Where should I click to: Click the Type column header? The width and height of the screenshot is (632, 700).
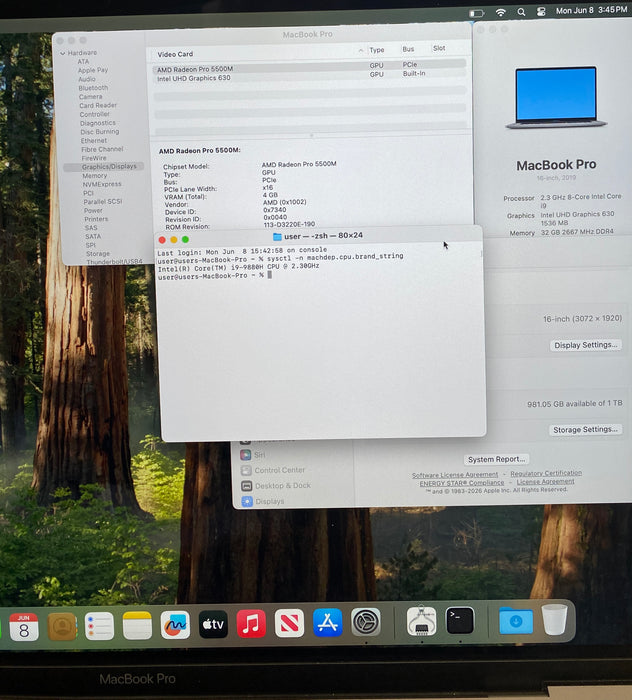click(x=377, y=50)
